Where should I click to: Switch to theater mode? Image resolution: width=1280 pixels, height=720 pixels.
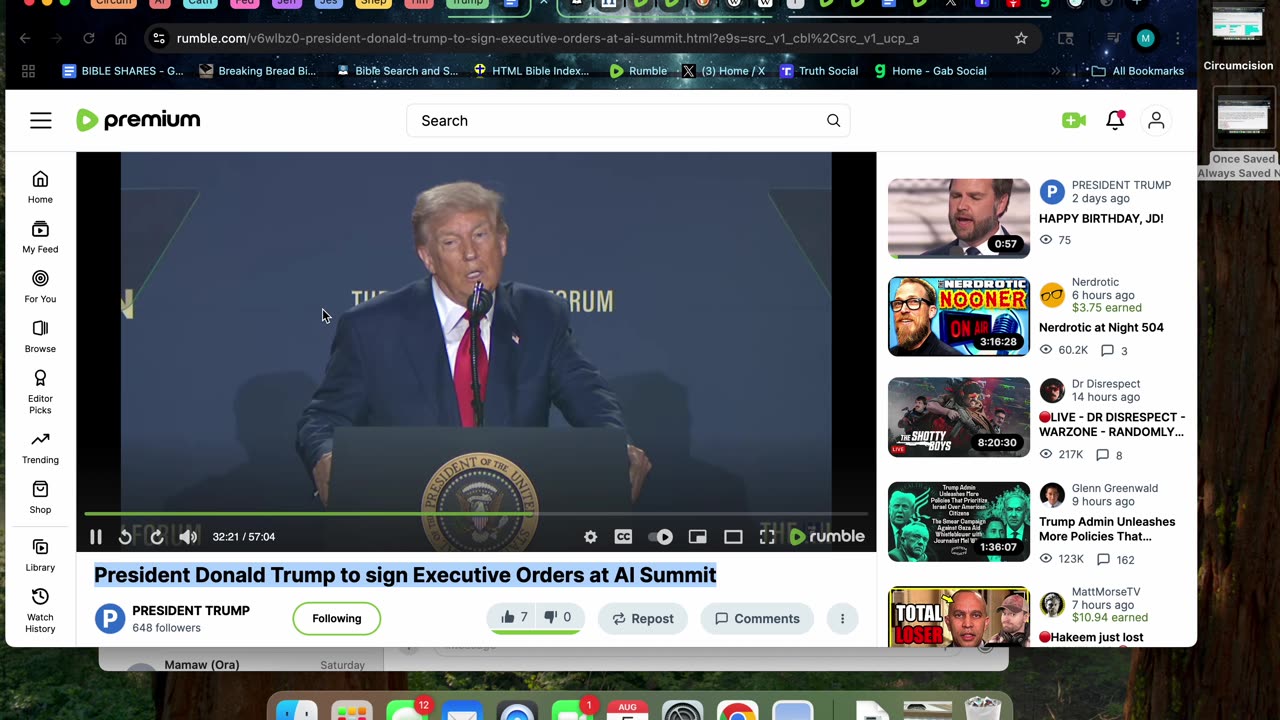click(733, 537)
